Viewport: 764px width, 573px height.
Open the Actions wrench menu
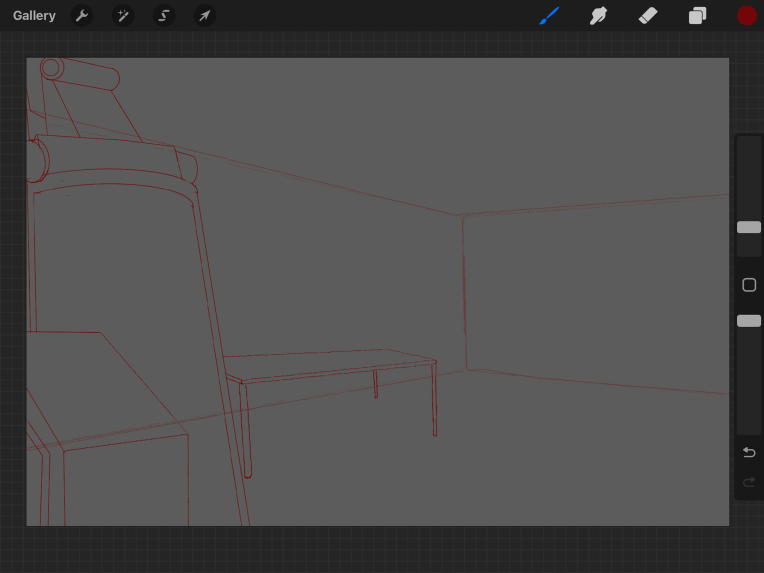point(82,16)
